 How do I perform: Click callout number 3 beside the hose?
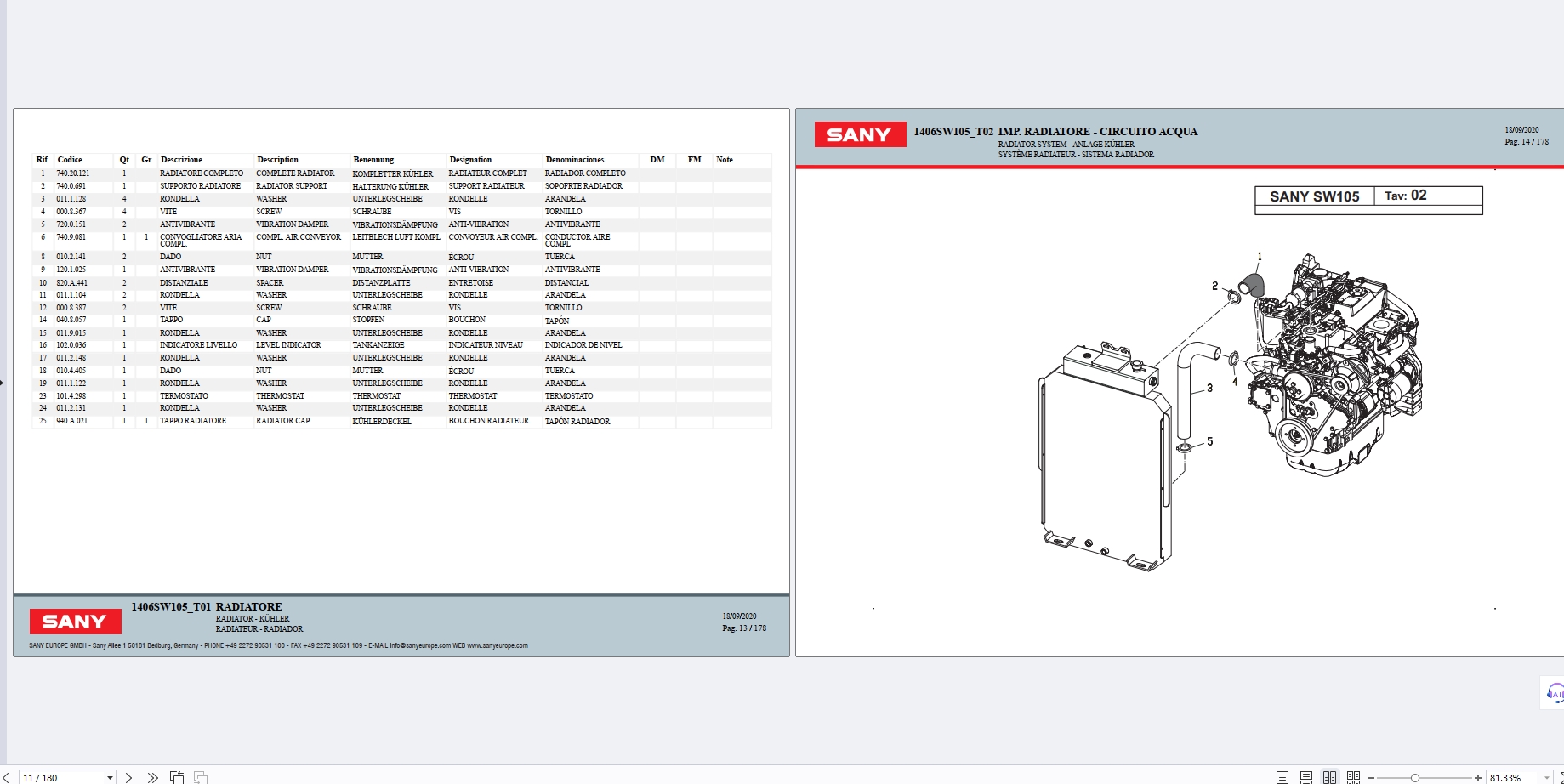[x=1209, y=388]
